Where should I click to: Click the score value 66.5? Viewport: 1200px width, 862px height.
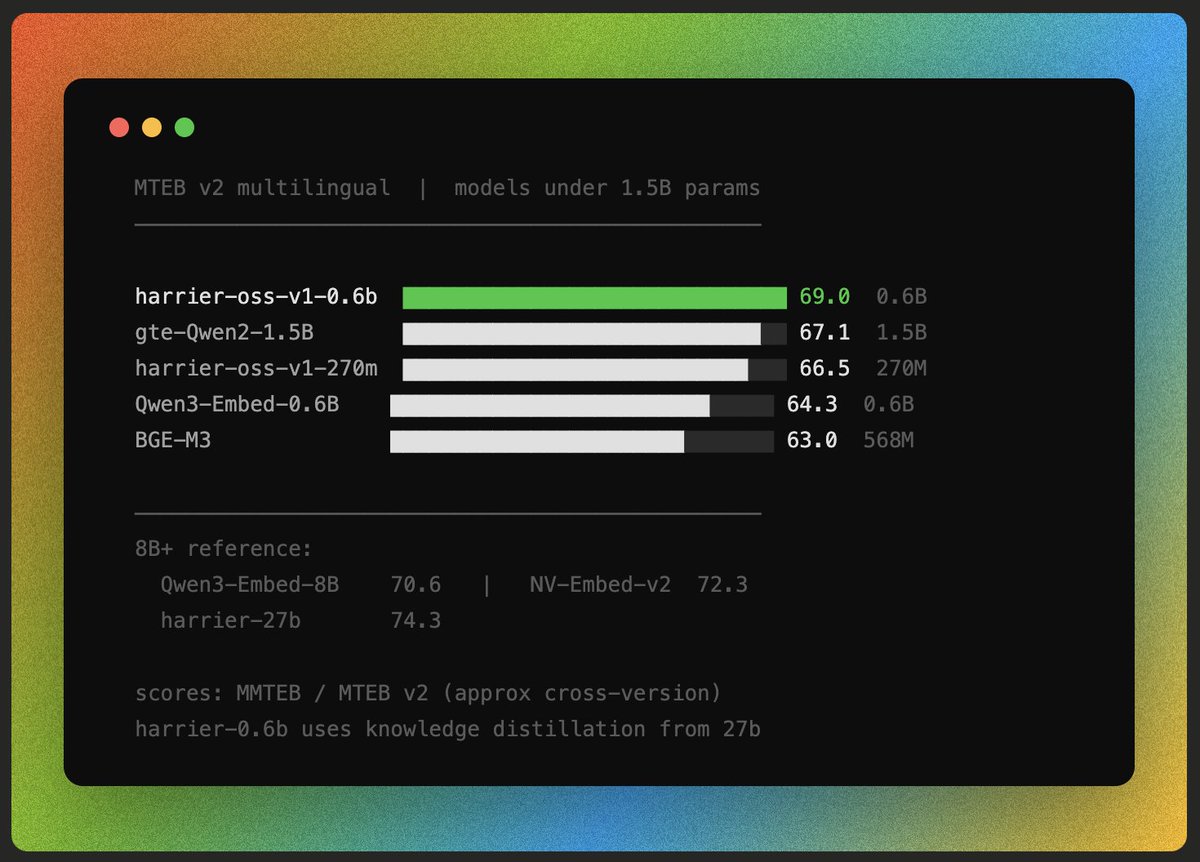tap(825, 368)
